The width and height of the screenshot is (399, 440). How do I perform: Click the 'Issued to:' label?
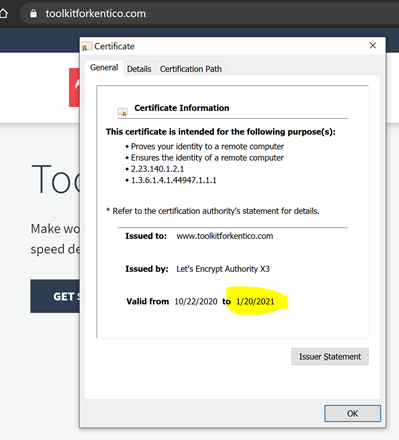146,236
